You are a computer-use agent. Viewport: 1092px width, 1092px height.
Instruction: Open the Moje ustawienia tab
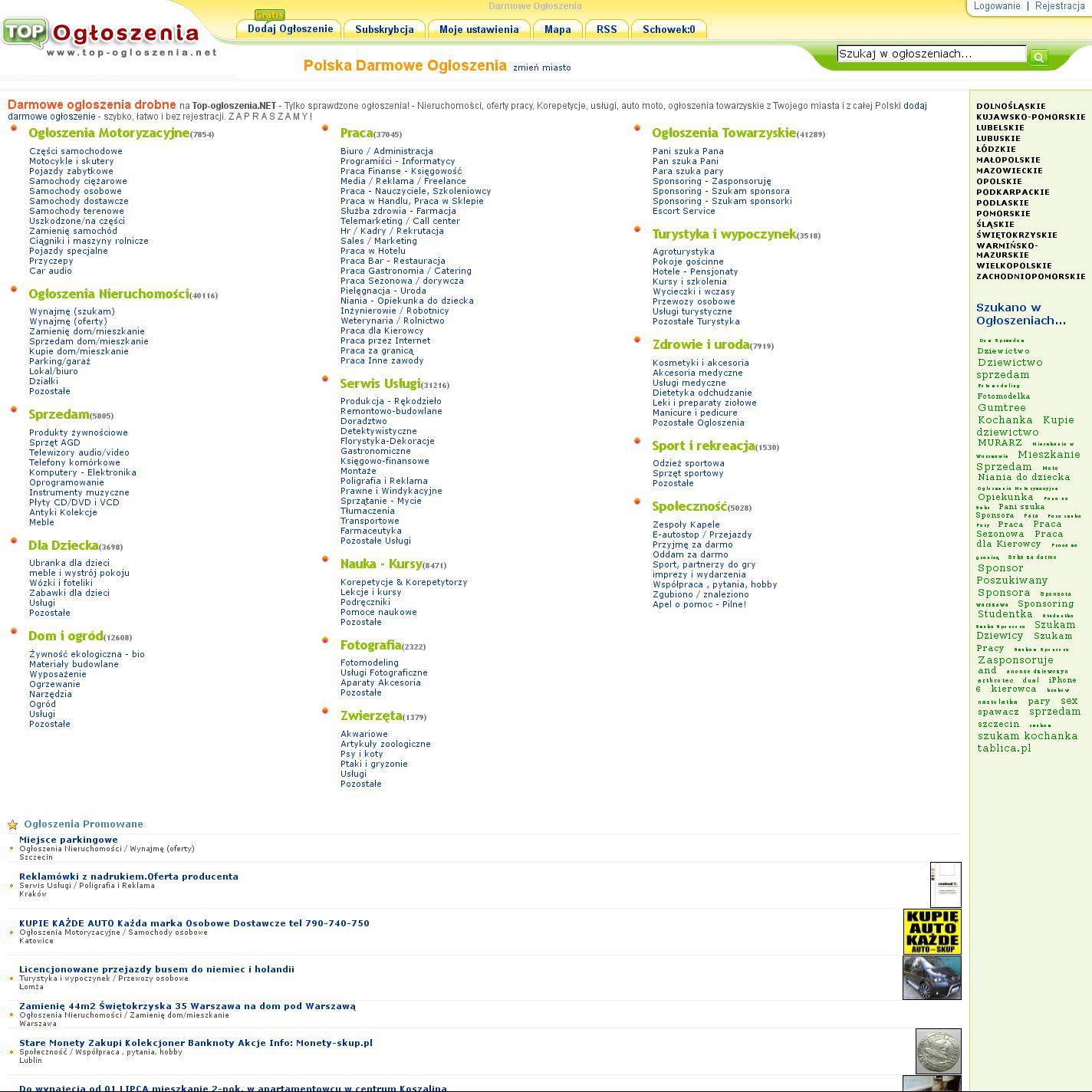pos(479,30)
